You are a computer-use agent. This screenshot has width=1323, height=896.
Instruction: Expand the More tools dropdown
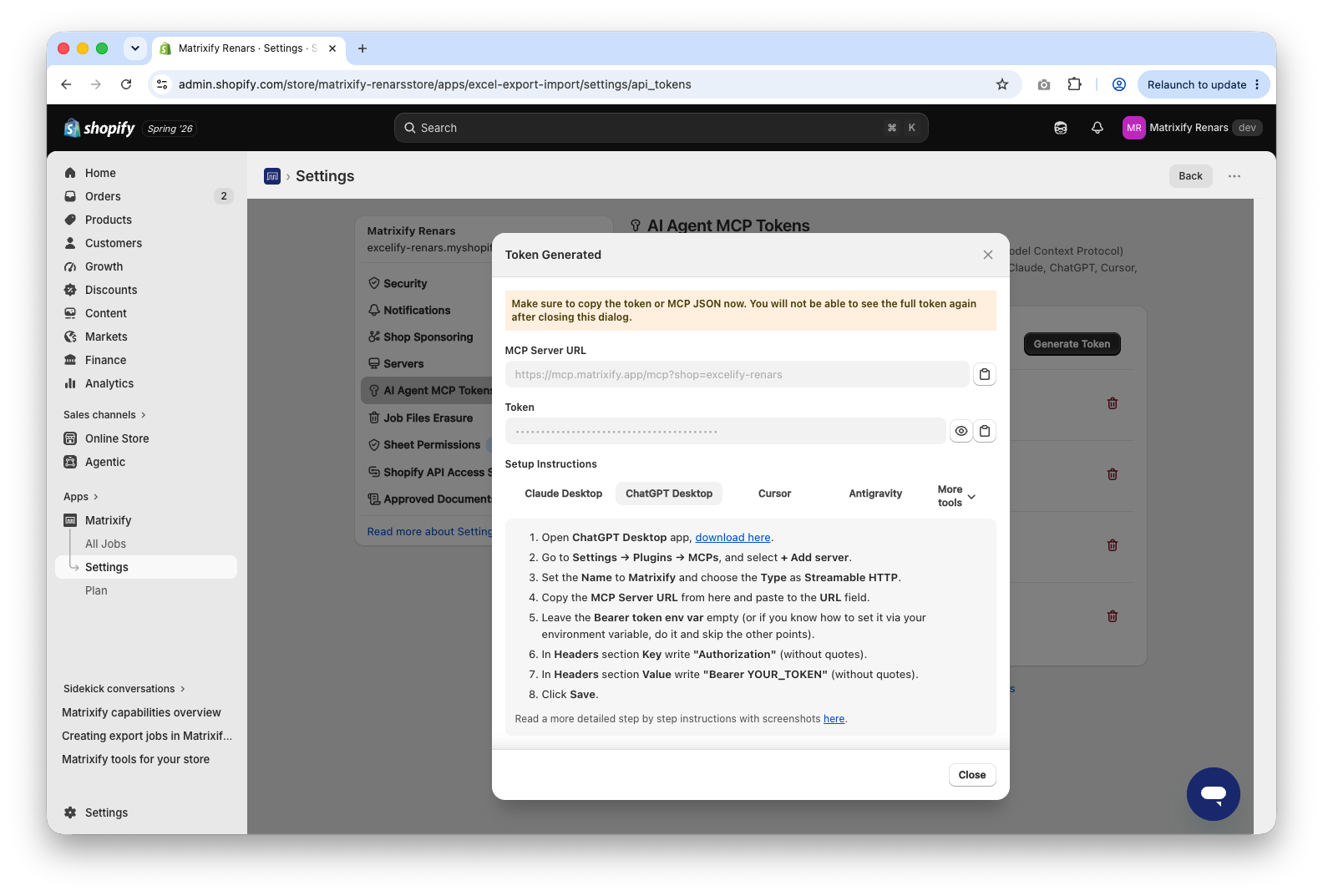[x=956, y=496]
